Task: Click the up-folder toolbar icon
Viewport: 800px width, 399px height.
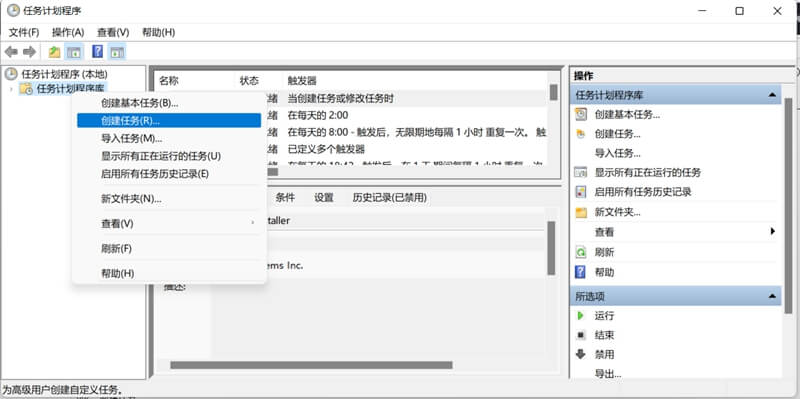Action: click(54, 52)
